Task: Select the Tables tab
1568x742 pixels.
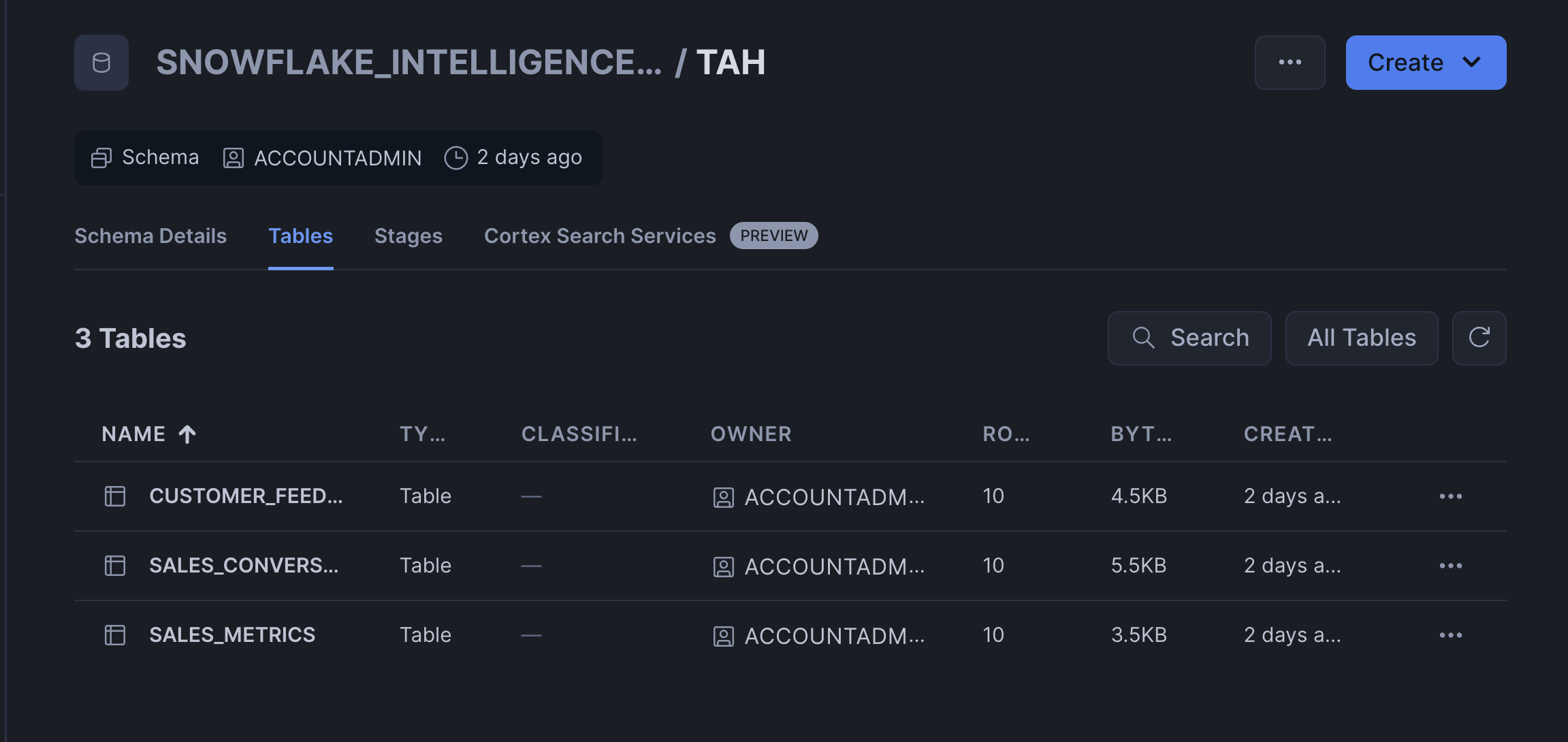Action: (x=300, y=236)
